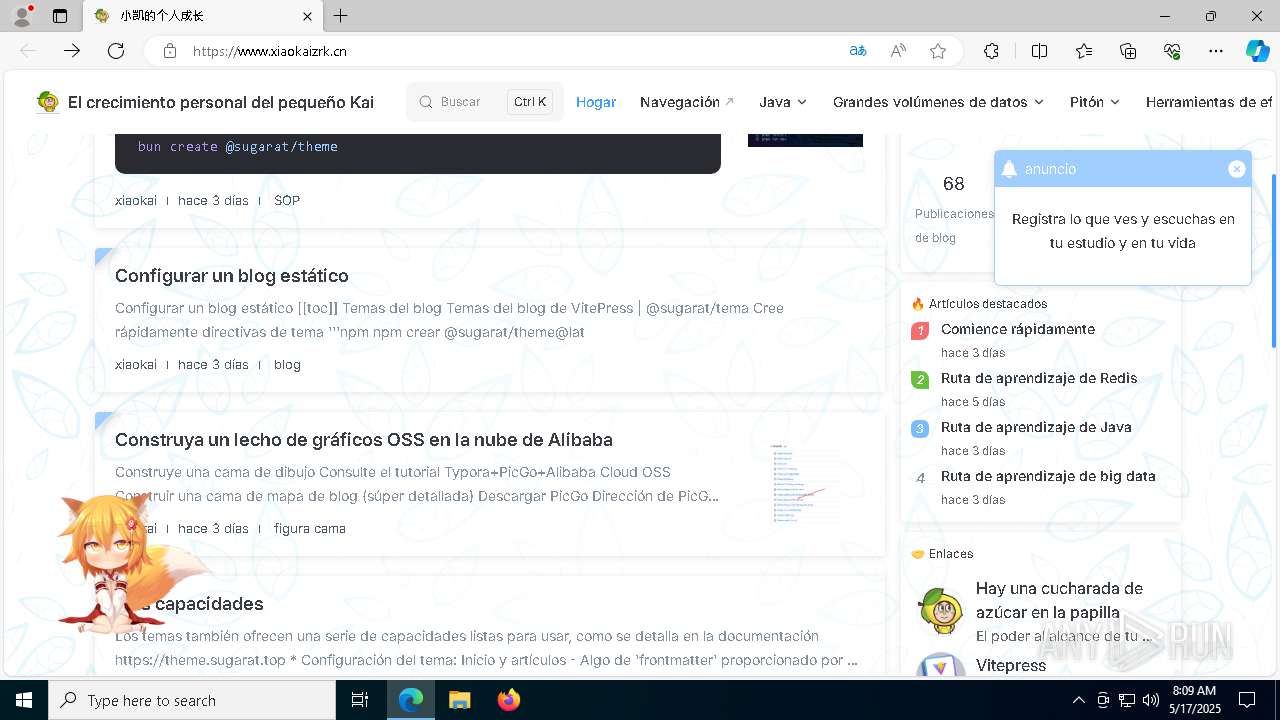Reload the page with refresh icon
Screen dimensions: 1280x720
[116, 51]
